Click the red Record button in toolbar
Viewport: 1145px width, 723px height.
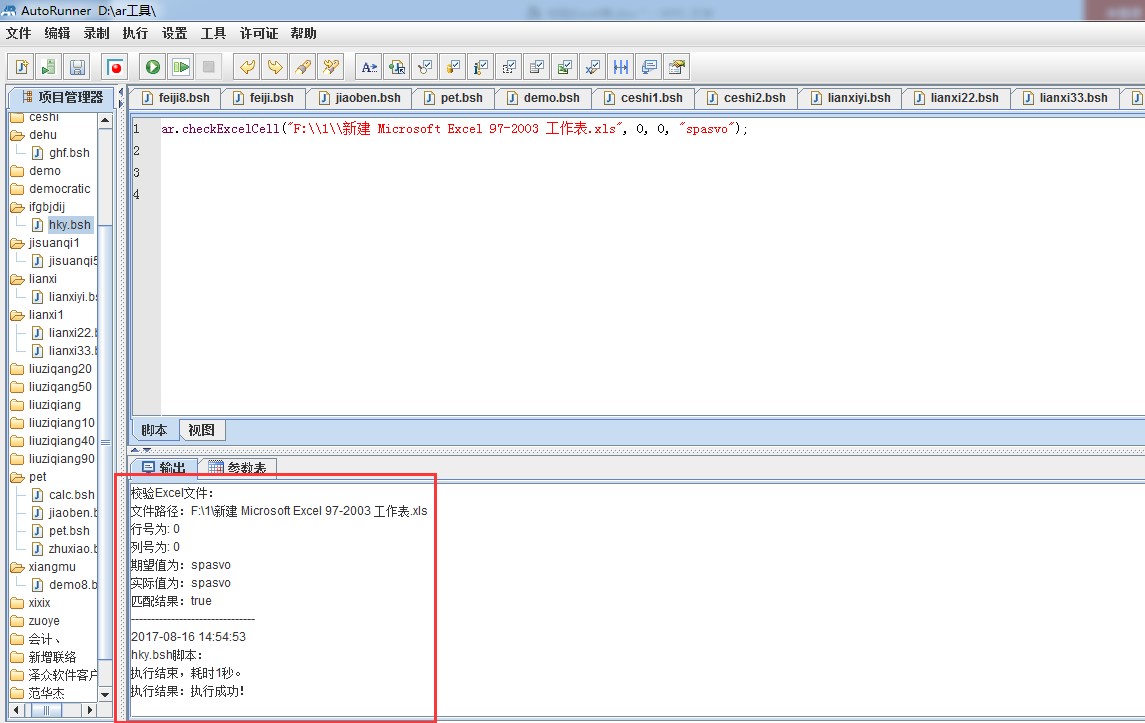(116, 67)
